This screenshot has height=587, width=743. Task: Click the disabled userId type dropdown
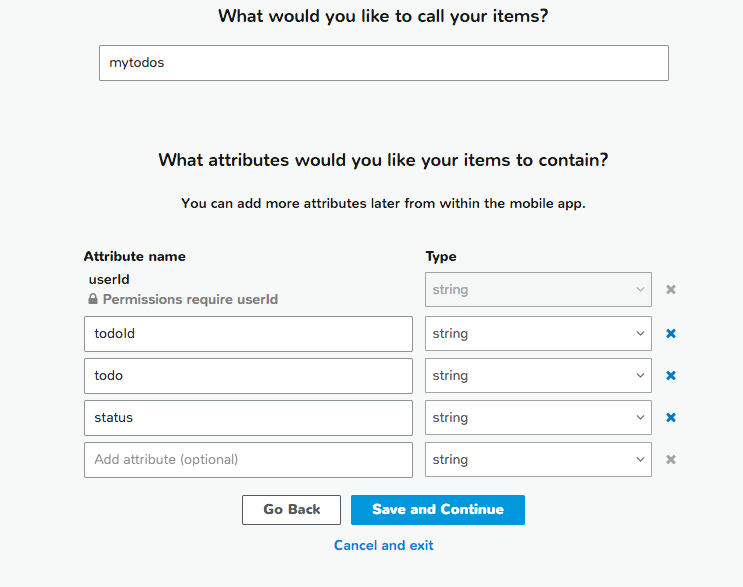[x=538, y=290]
